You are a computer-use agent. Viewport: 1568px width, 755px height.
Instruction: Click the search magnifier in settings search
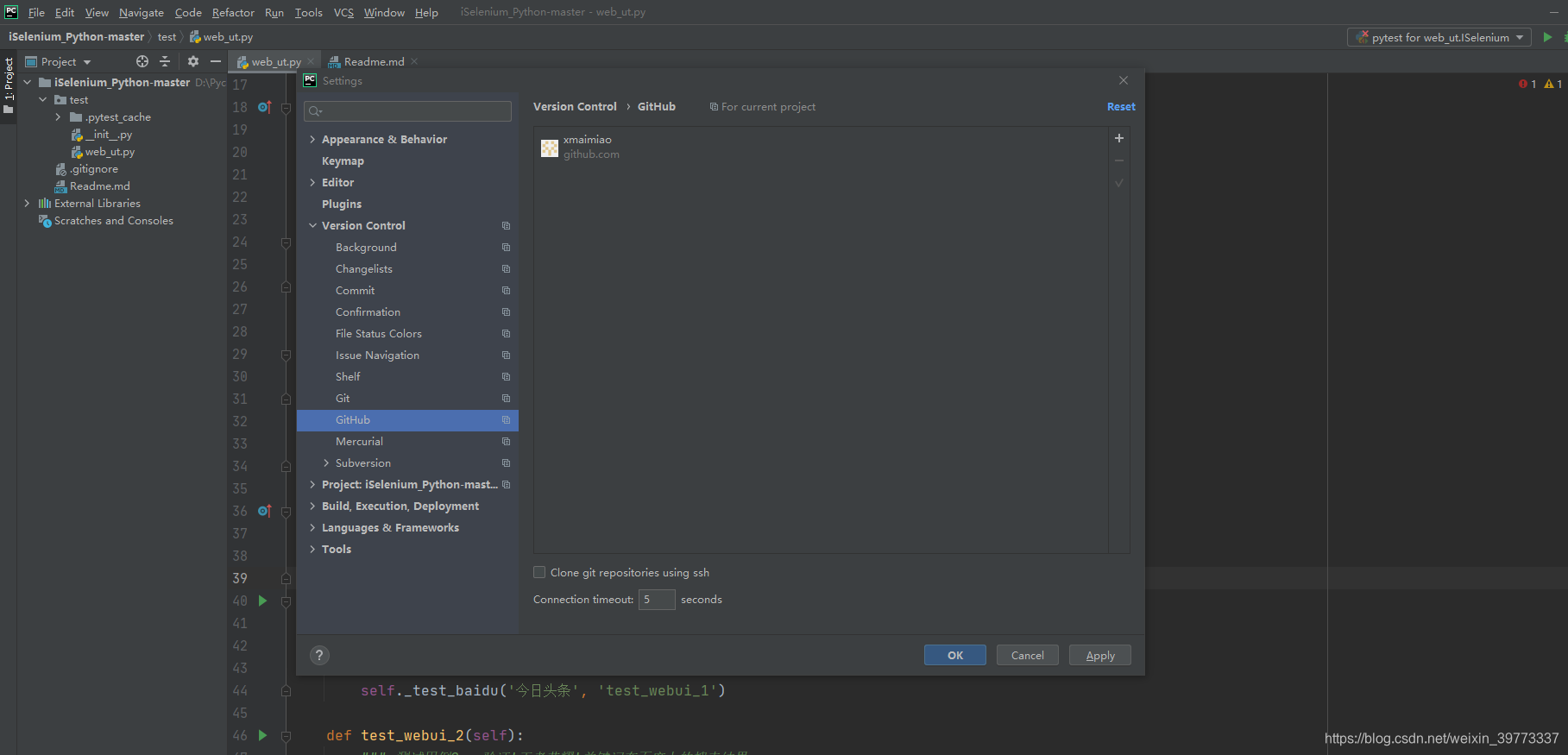(315, 111)
